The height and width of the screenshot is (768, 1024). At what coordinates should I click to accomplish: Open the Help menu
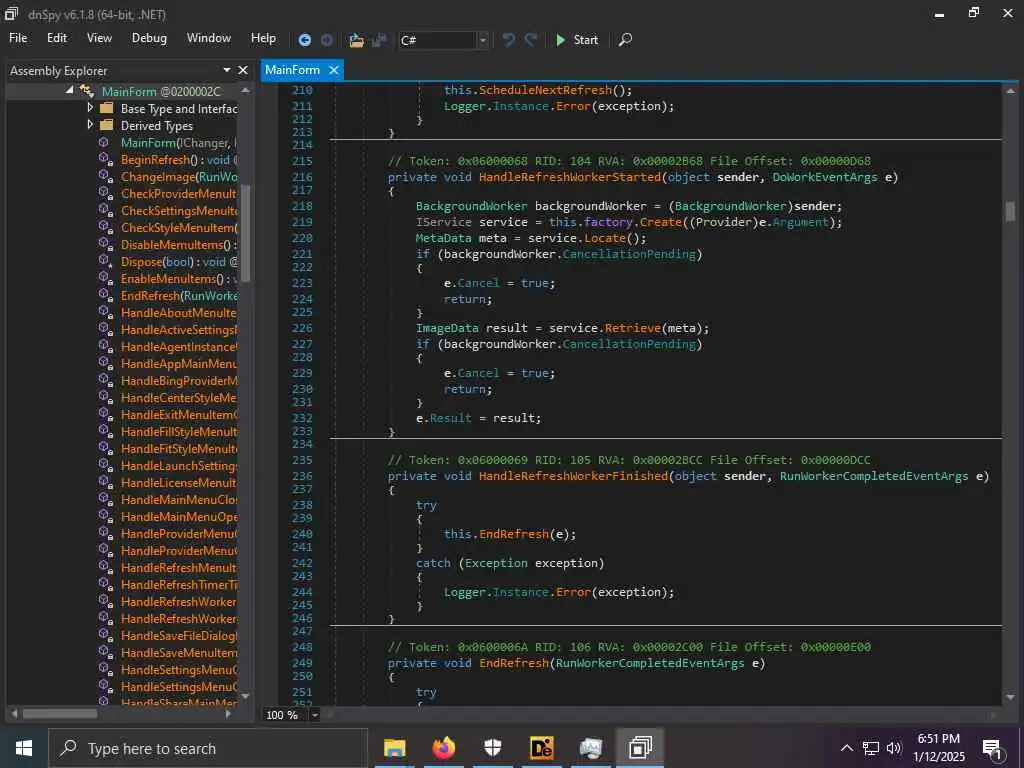tap(263, 38)
